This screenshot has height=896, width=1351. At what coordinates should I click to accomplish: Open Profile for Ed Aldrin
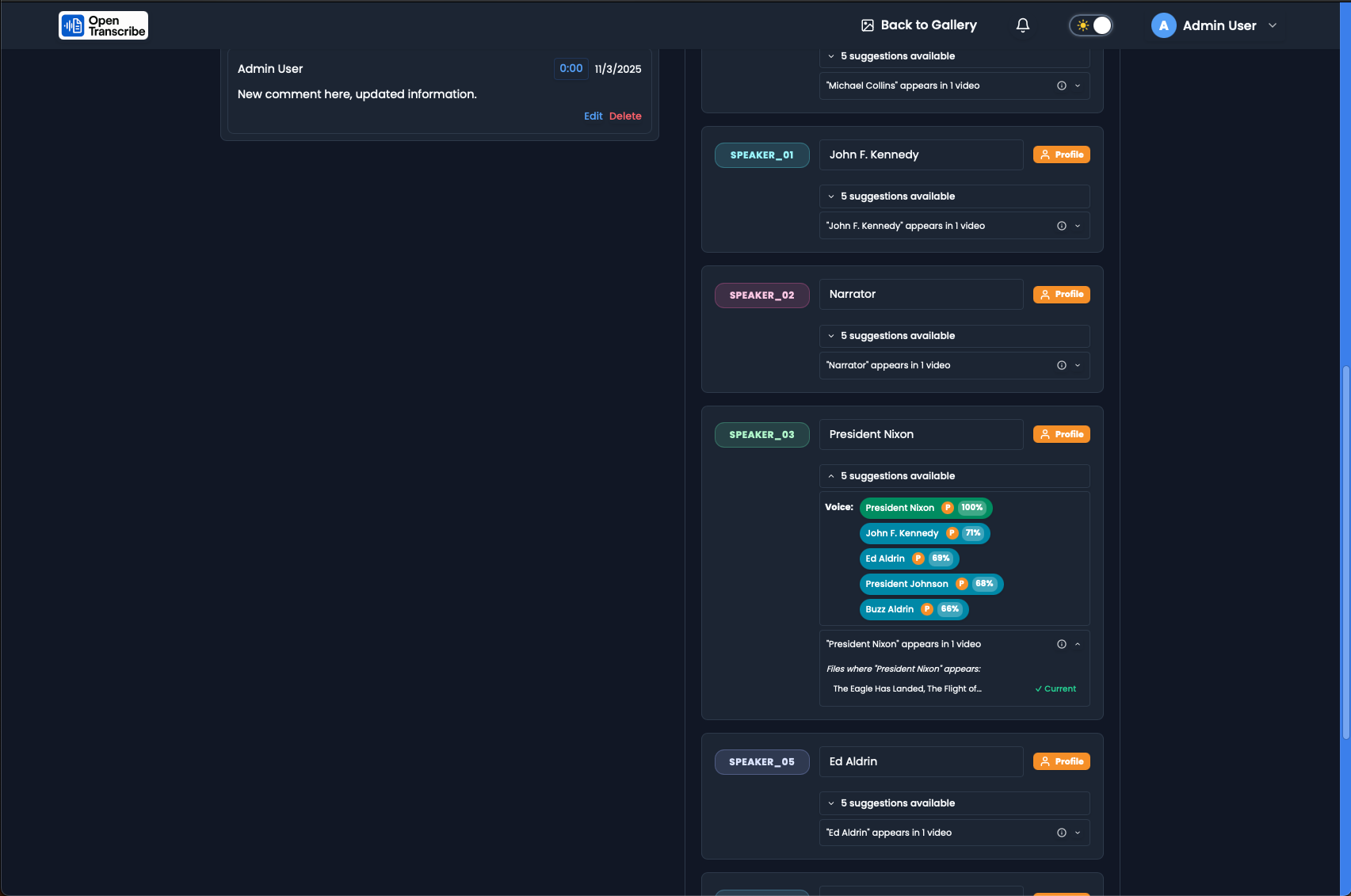pos(1062,761)
